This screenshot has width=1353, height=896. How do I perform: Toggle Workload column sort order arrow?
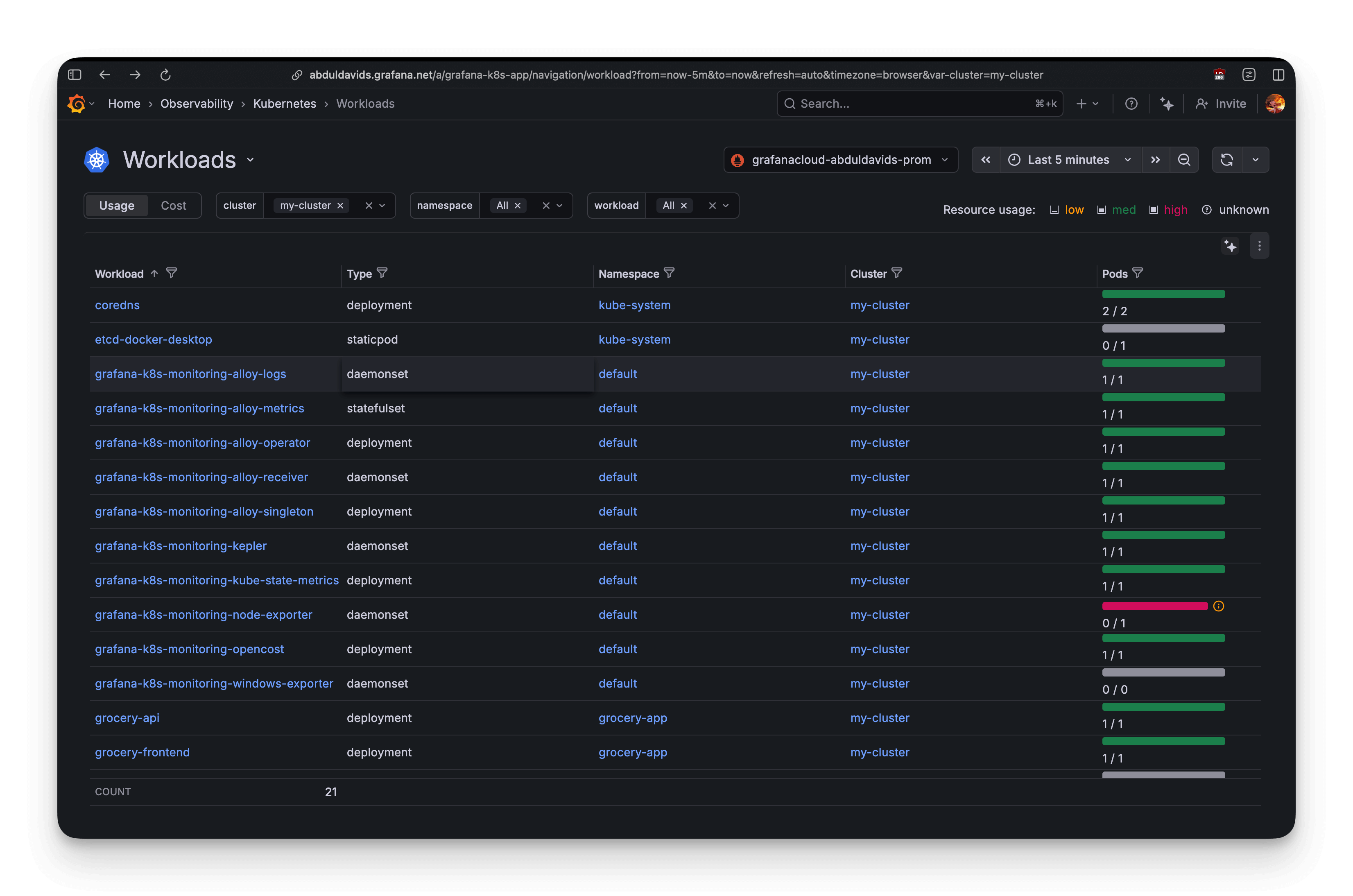click(x=154, y=273)
